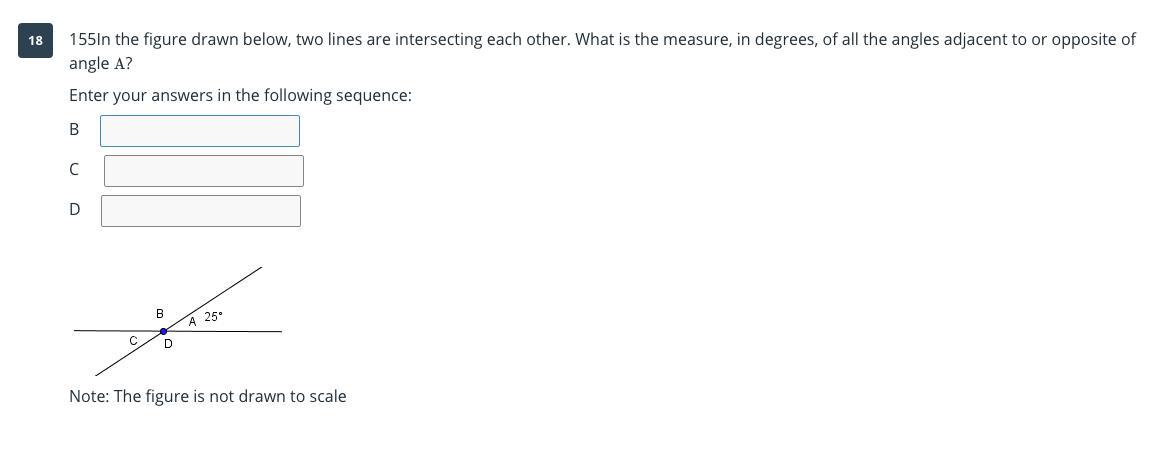Screen dimensions: 1158x449
Task: Focus the answer field for angle D
Action: (200, 211)
